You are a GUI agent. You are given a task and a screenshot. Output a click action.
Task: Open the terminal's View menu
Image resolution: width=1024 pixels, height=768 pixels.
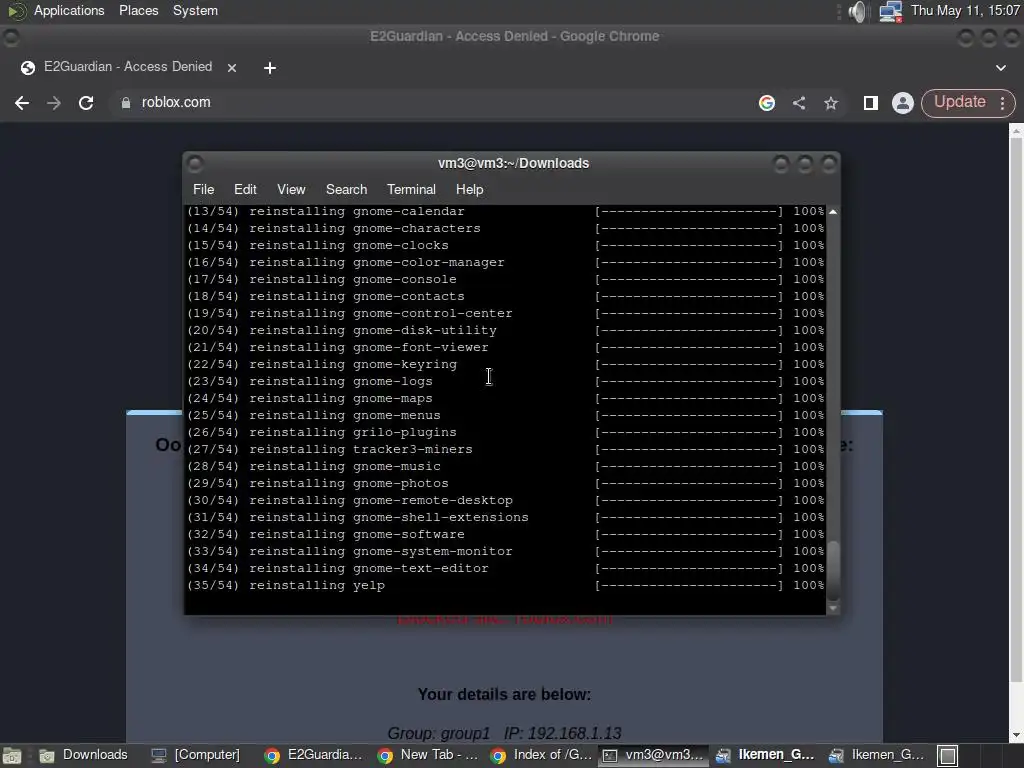(x=291, y=189)
